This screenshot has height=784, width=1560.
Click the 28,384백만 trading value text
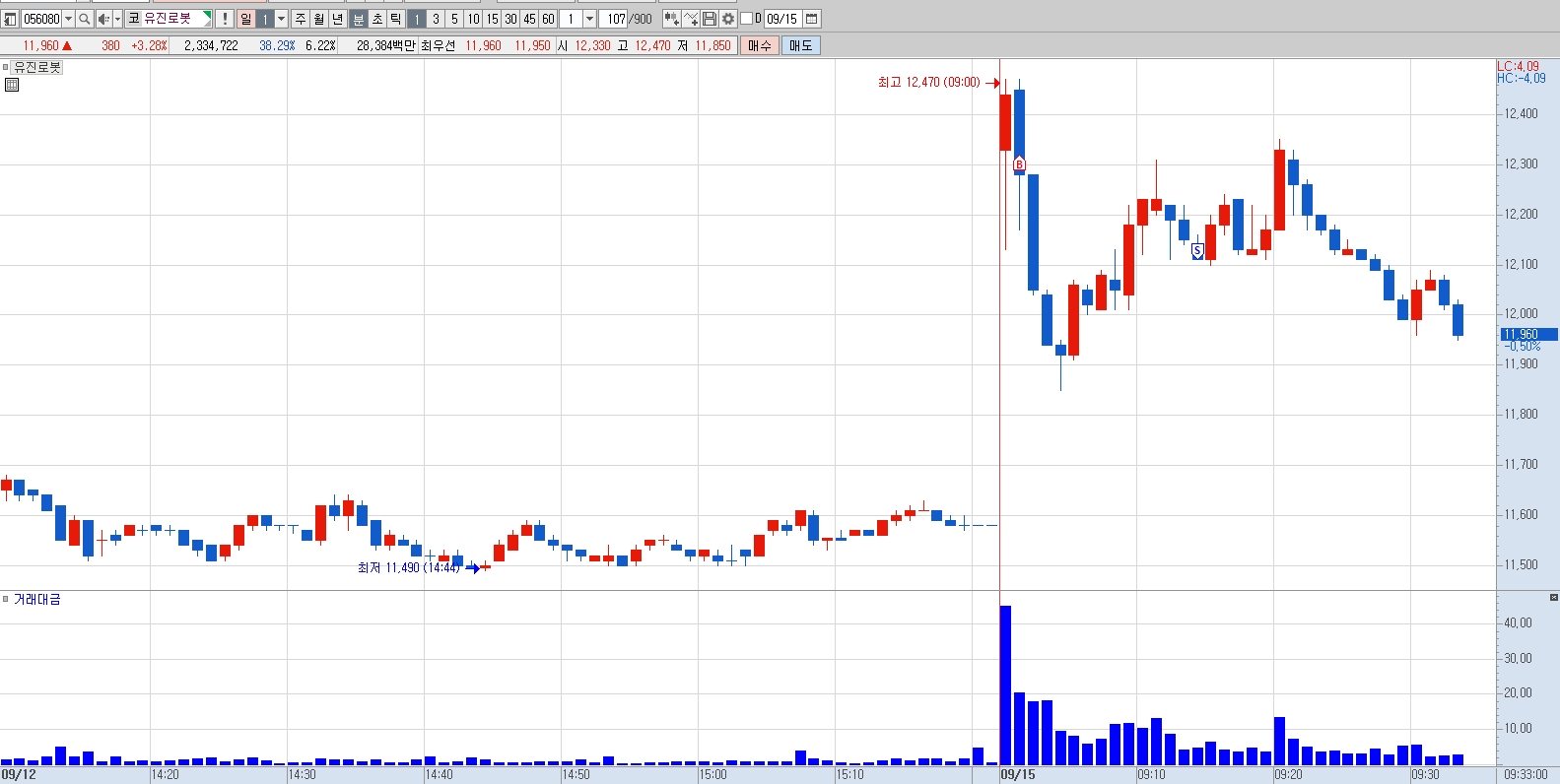point(385,45)
